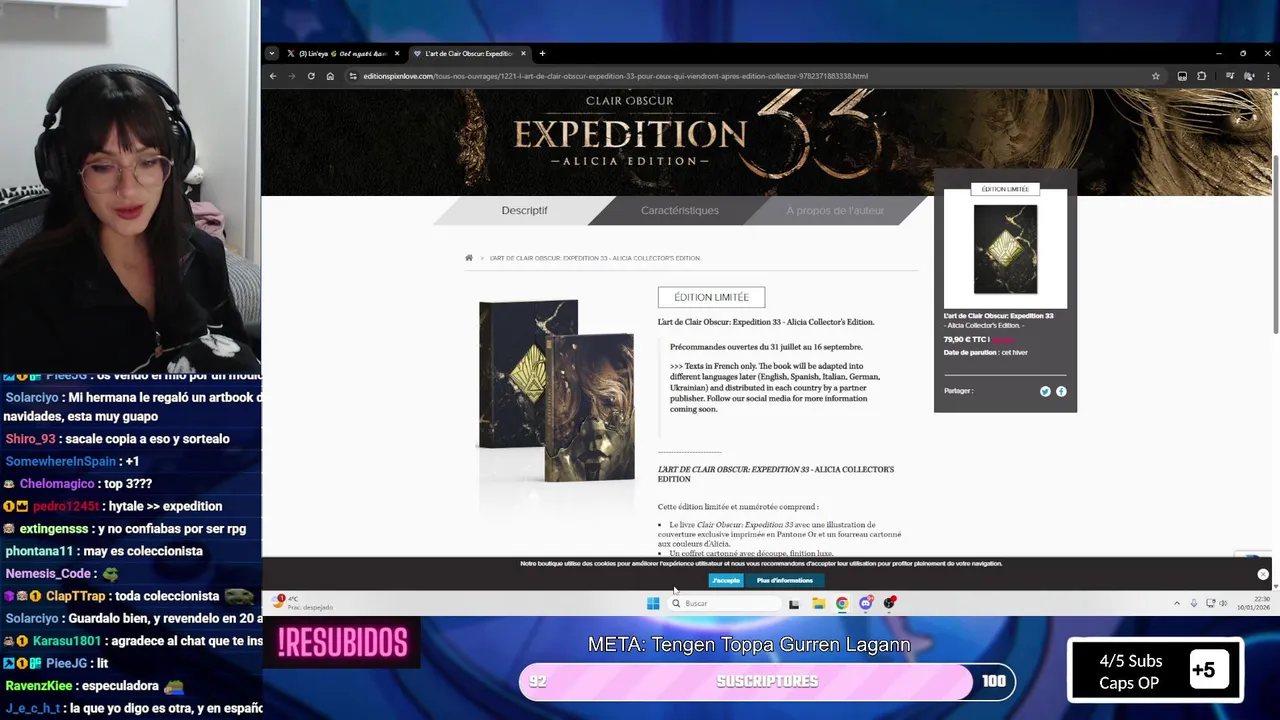The width and height of the screenshot is (1280, 720).
Task: Click the ÉDITION LIMITÉE badge button
Action: [x=711, y=297]
